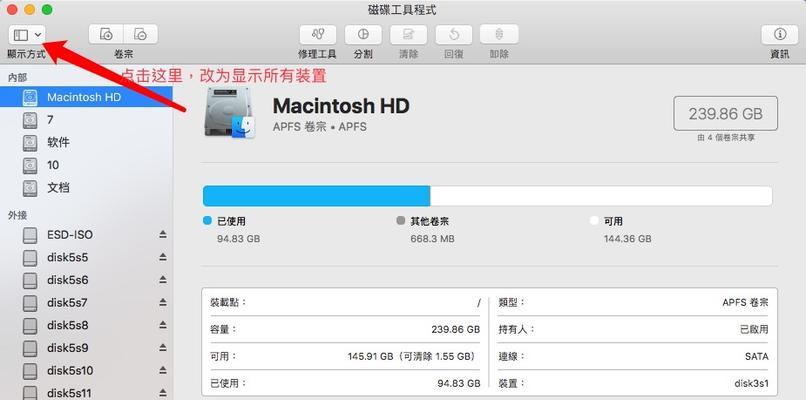
Task: Click the 外接 sidebar section header
Action: click(x=17, y=215)
